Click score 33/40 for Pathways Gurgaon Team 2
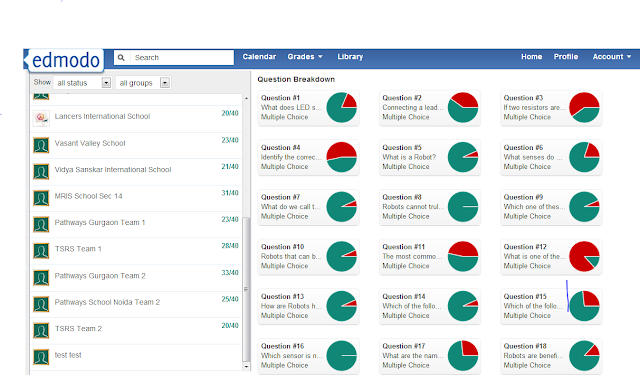This screenshot has height=375, width=640. point(230,273)
